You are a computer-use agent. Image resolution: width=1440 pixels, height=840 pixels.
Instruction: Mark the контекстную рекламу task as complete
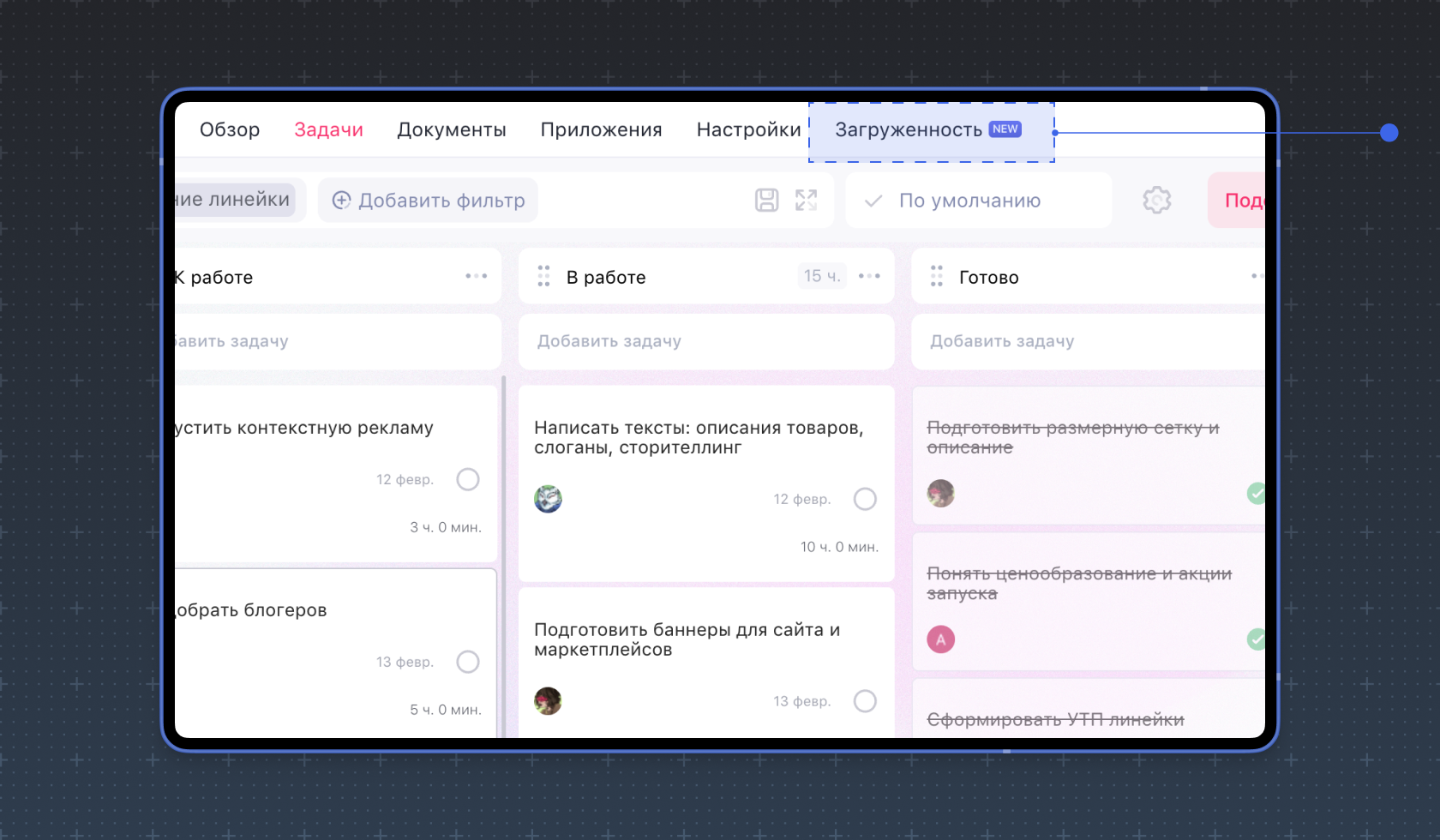coord(468,479)
